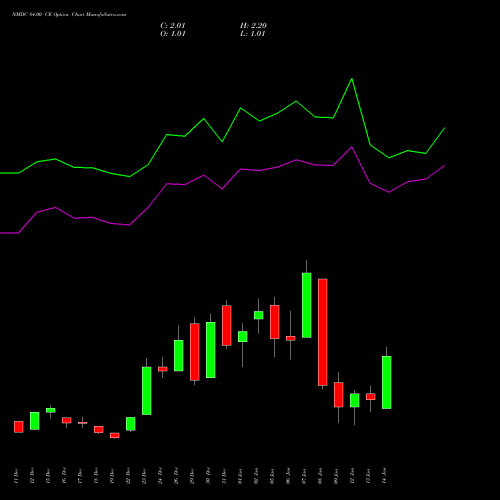Viewport: 500px width, 500px height.
Task: Select the red candlestick for 05 Jan
Action: pos(275,322)
